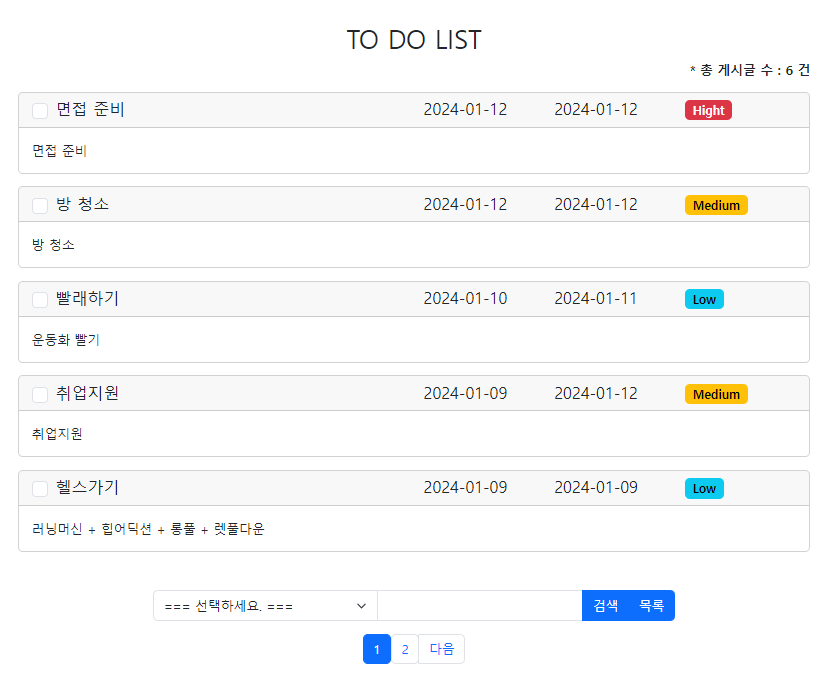Select the 헬스가기 title text
Viewport: 839px width, 682px height.
(x=87, y=487)
